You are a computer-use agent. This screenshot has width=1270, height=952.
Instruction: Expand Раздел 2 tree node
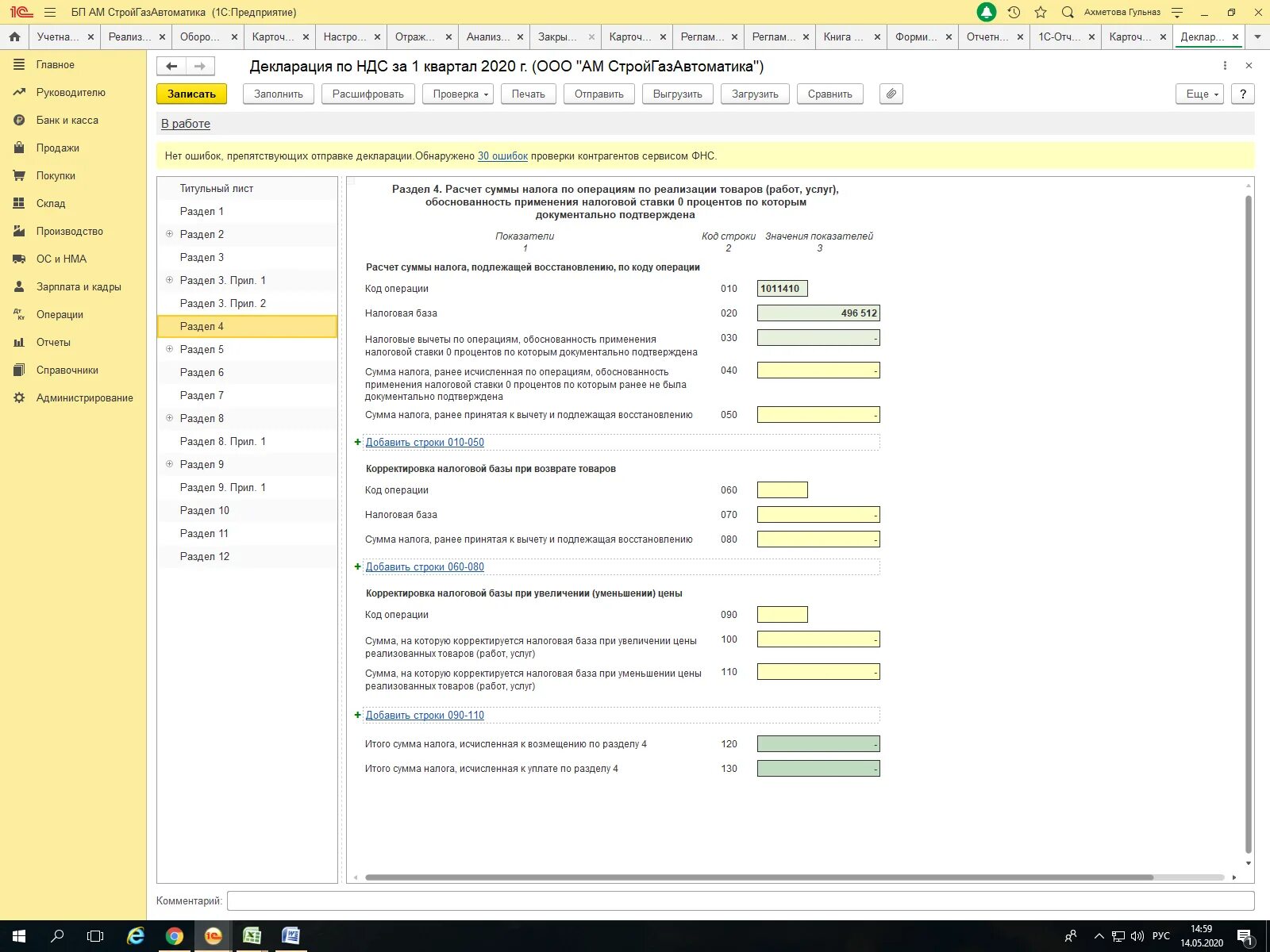point(169,234)
